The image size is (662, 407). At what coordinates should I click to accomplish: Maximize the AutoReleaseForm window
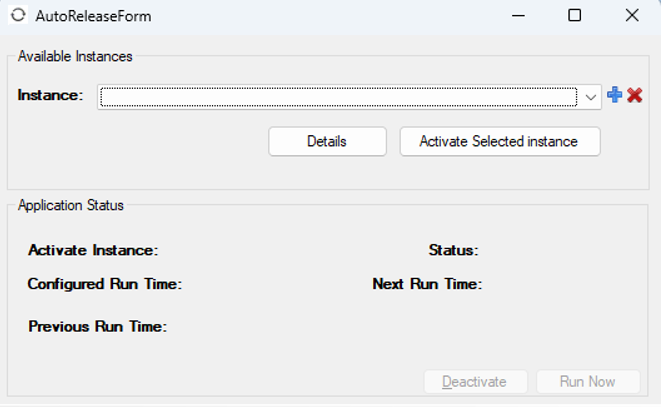pyautogui.click(x=574, y=16)
